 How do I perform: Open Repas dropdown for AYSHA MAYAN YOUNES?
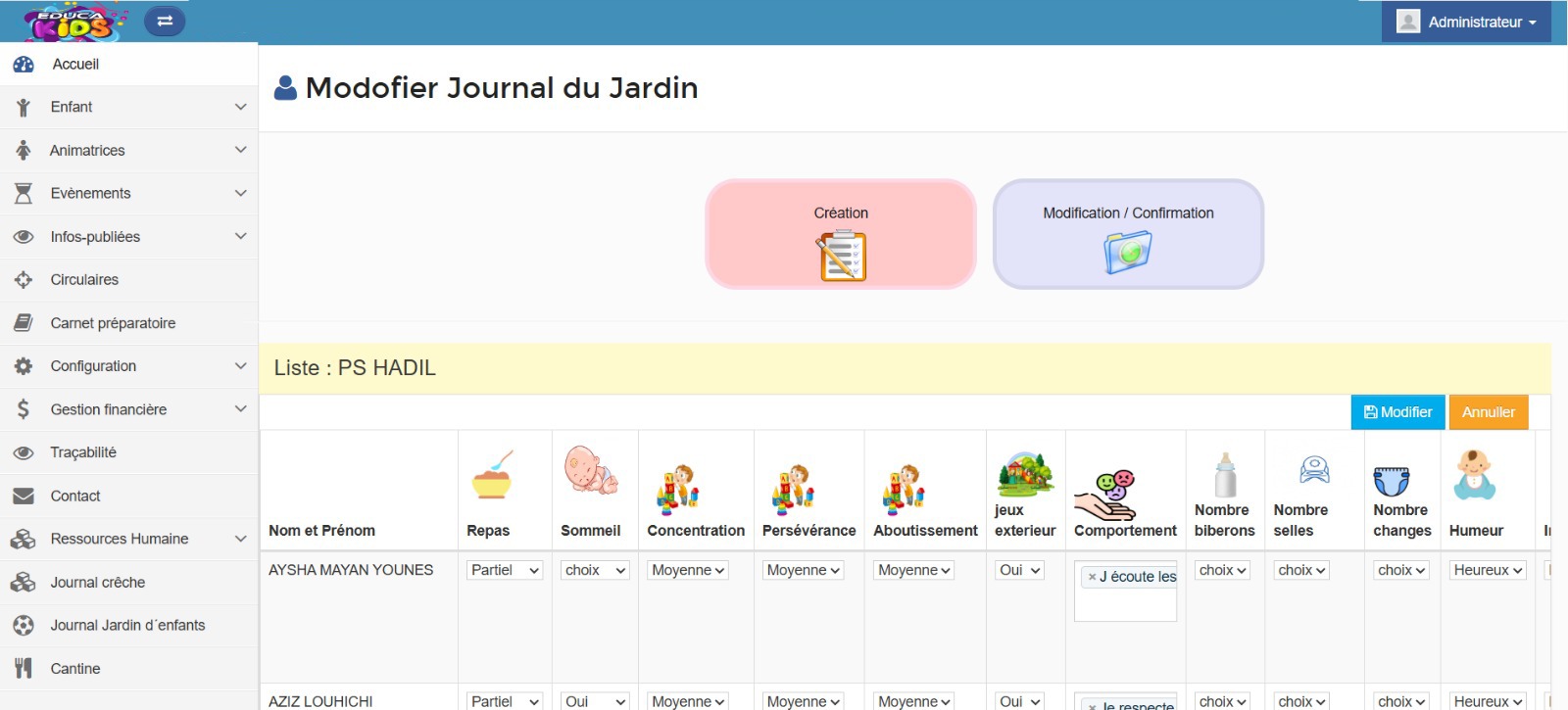coord(505,570)
